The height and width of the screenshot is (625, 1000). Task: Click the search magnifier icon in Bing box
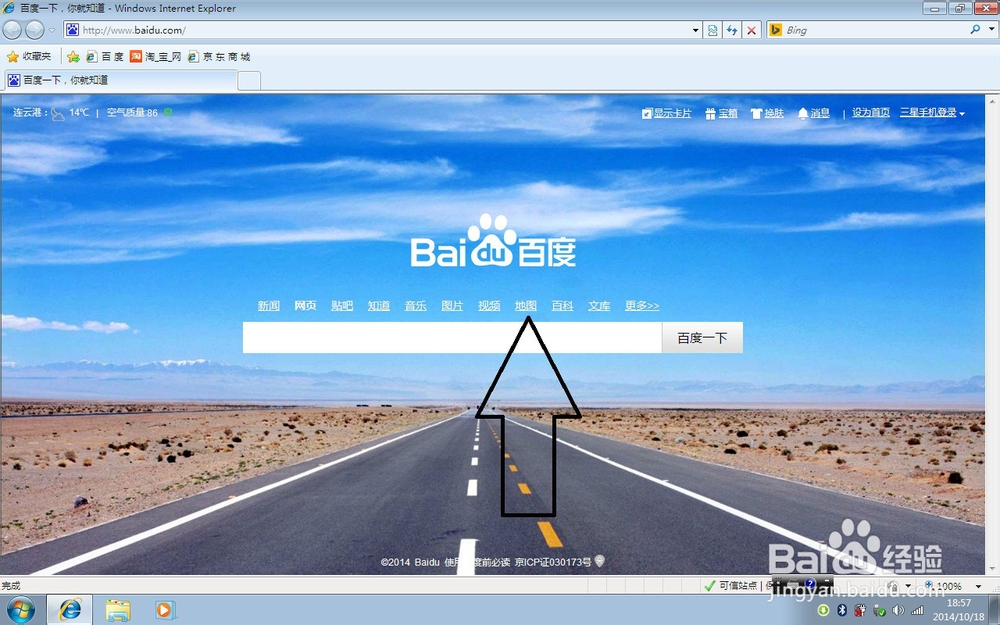[975, 29]
